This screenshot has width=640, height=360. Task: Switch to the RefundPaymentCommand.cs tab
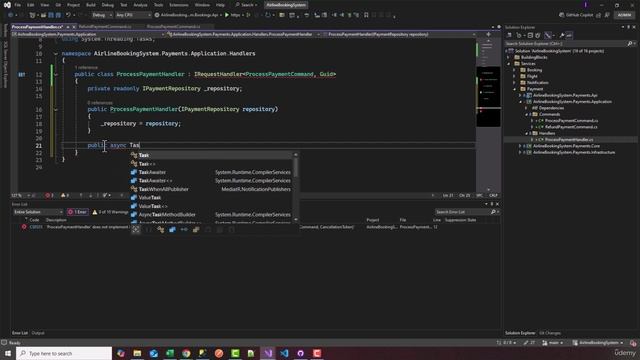click(105, 27)
